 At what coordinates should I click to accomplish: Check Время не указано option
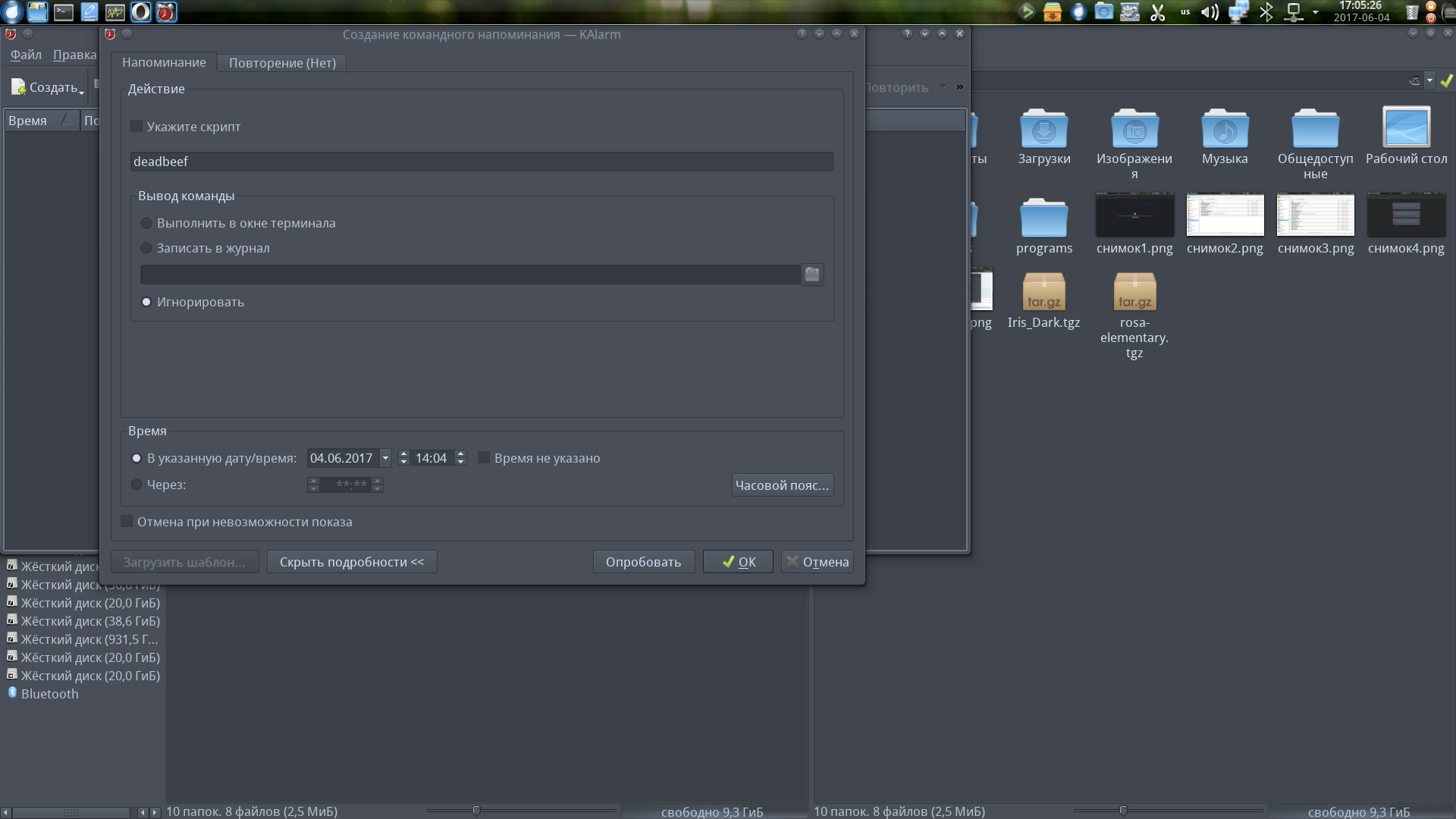484,458
